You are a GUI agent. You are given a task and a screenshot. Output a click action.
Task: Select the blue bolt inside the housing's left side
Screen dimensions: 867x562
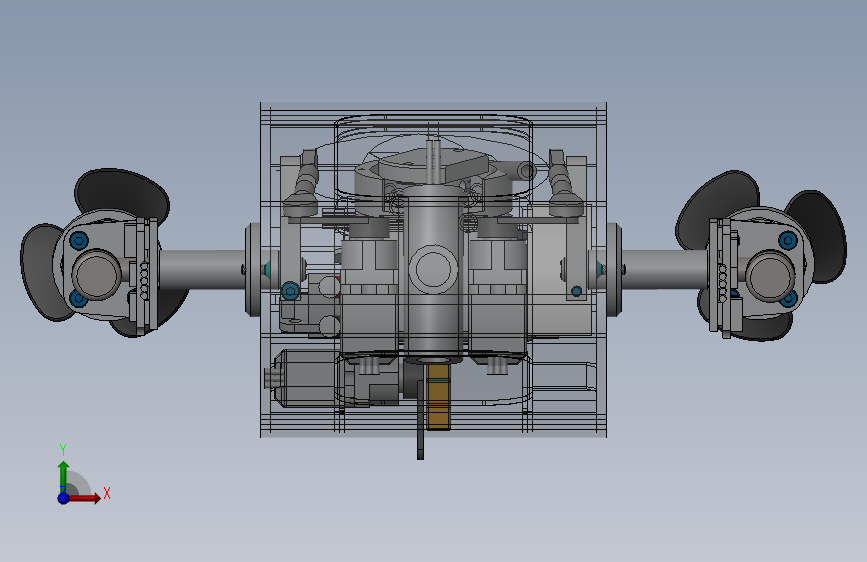[x=290, y=290]
